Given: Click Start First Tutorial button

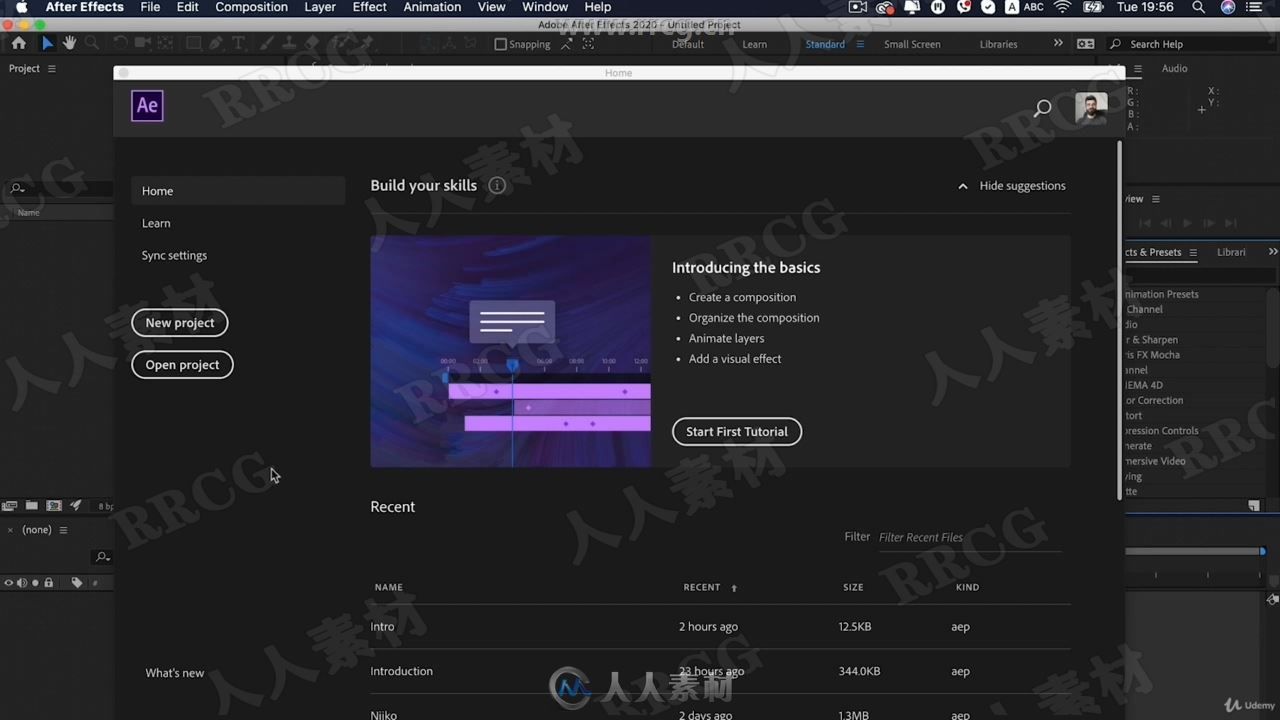Looking at the screenshot, I should point(737,432).
